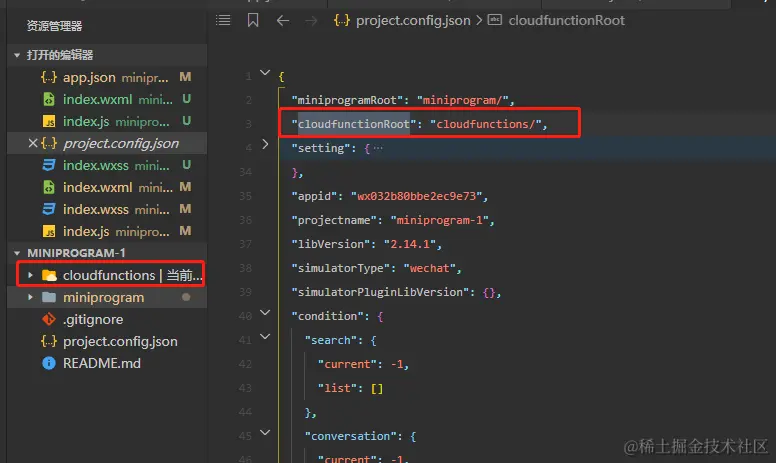Click the forward navigation arrow
Image resolution: width=776 pixels, height=463 pixels.
311,20
